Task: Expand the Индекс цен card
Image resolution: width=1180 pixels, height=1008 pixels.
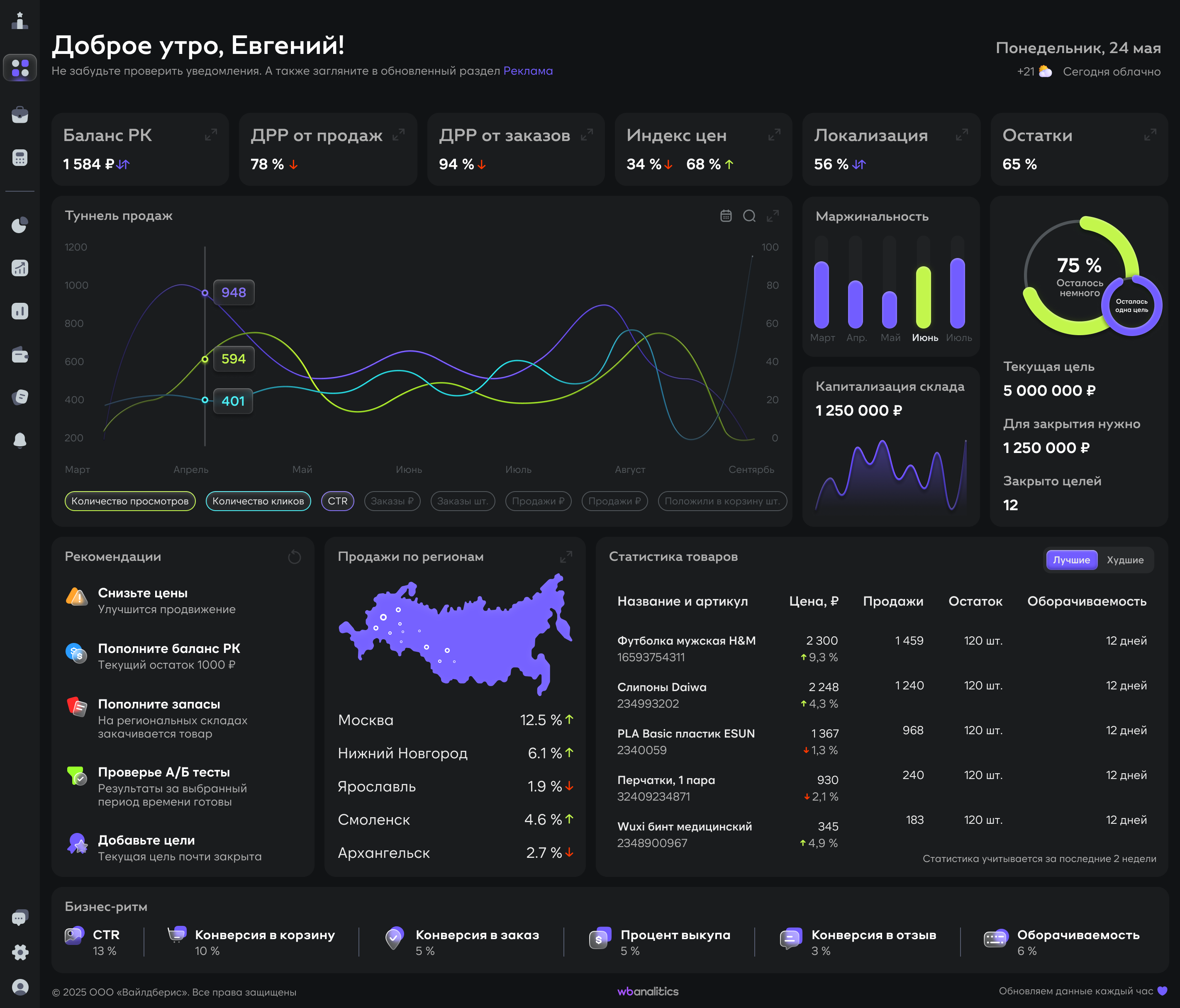Action: tap(774, 135)
